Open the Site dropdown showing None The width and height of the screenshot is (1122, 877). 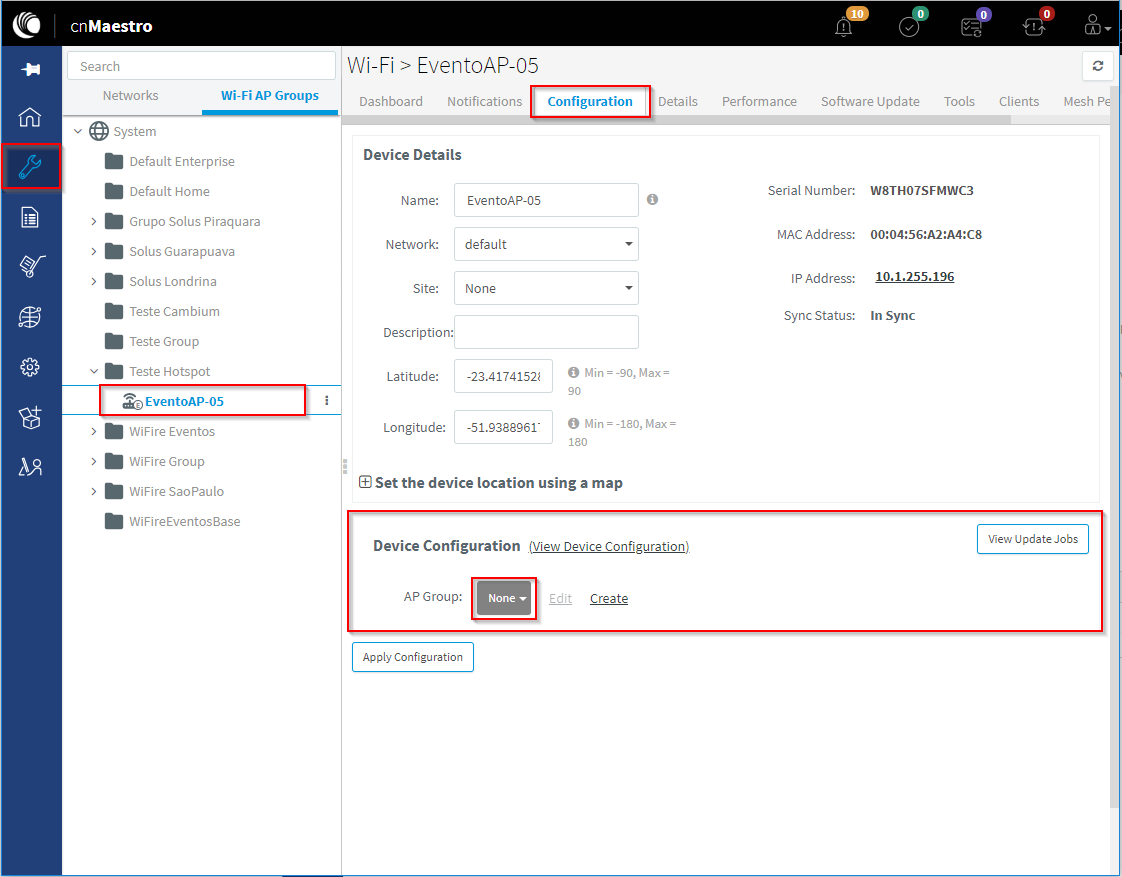(546, 288)
